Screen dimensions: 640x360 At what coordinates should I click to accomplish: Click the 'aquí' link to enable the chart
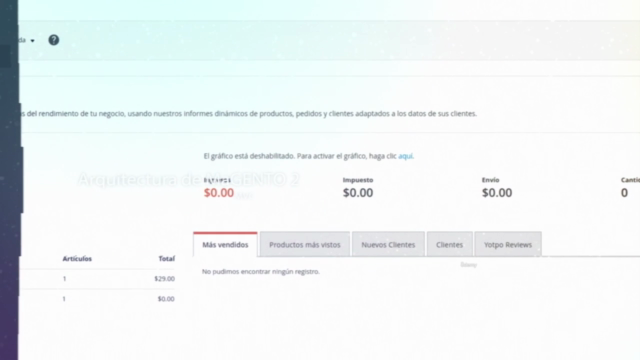tap(405, 156)
